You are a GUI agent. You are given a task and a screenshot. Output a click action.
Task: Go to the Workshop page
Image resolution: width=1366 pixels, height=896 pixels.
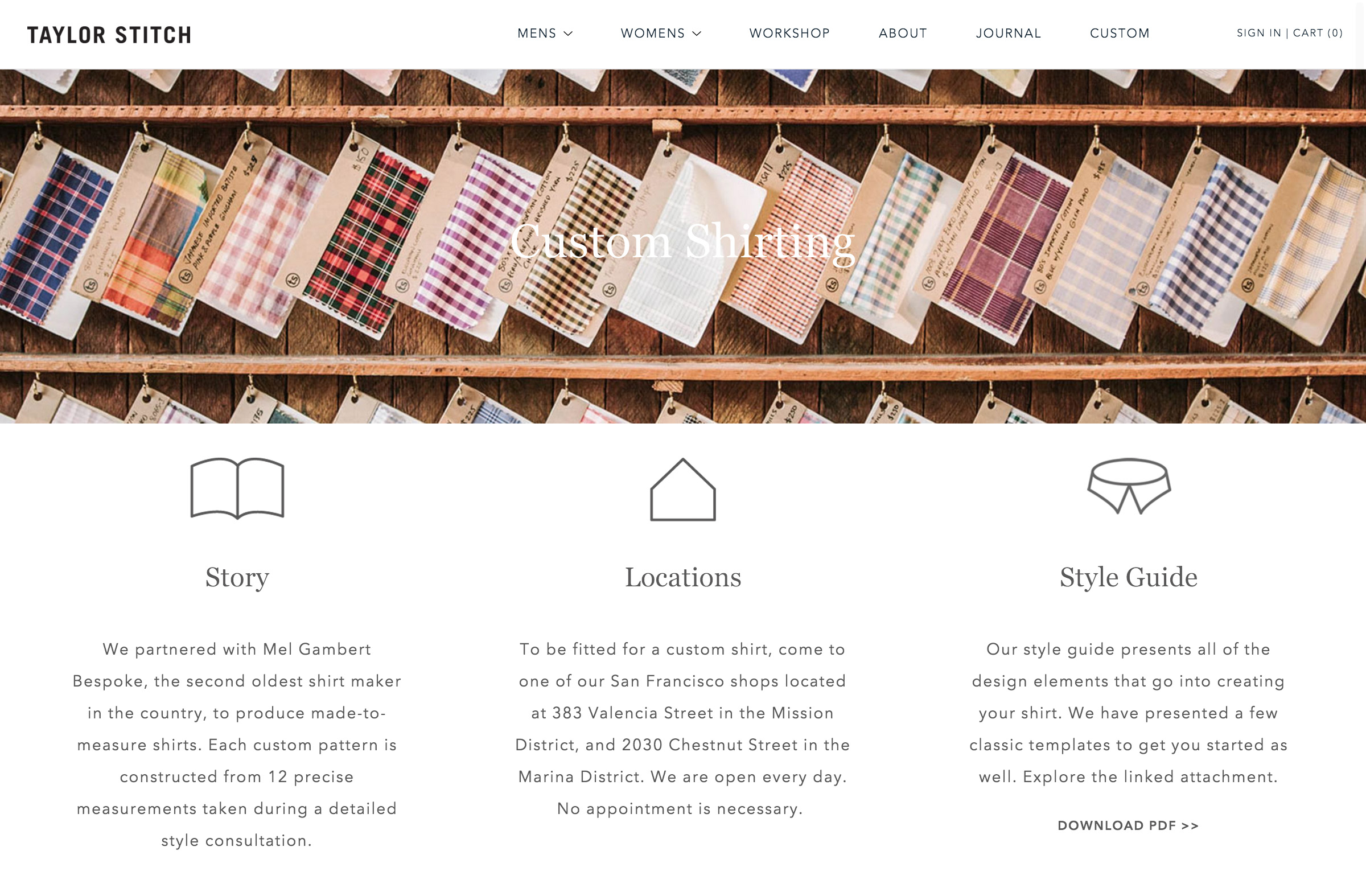click(x=789, y=33)
